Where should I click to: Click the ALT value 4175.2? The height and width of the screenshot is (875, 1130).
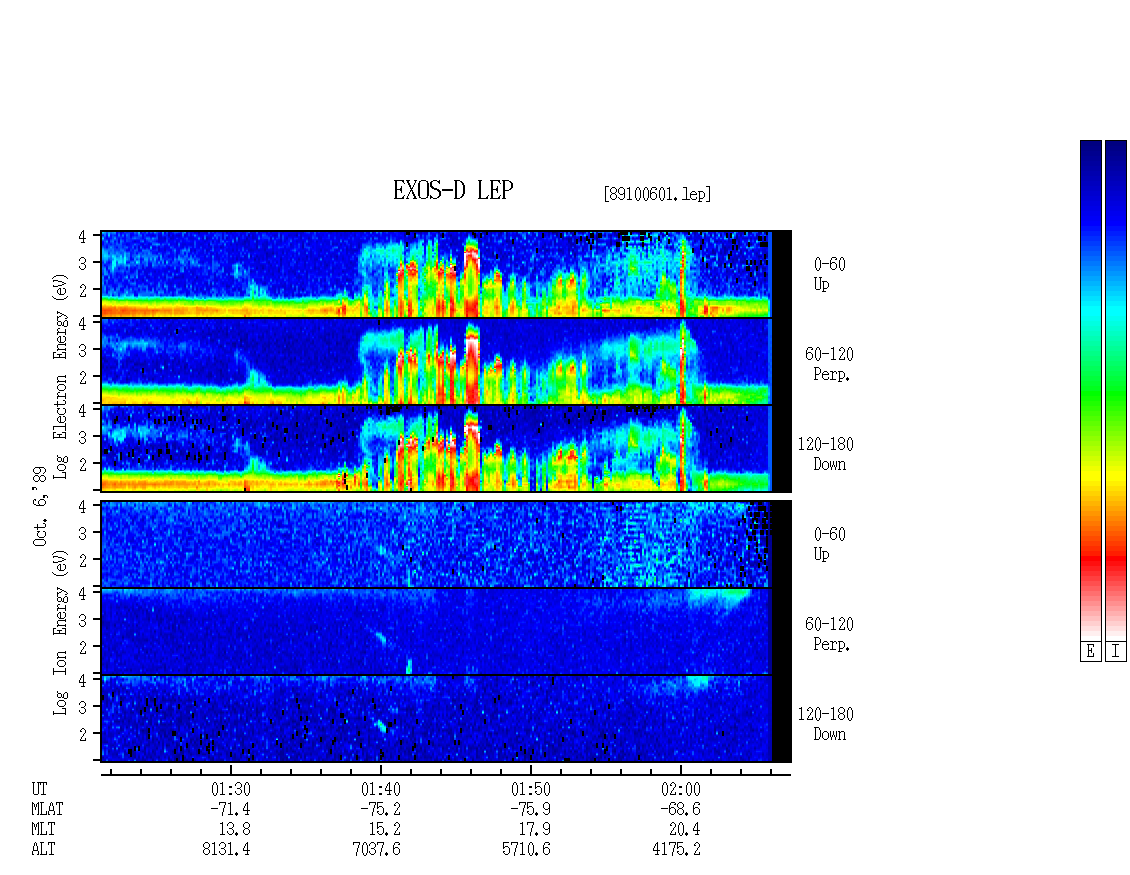tap(676, 850)
